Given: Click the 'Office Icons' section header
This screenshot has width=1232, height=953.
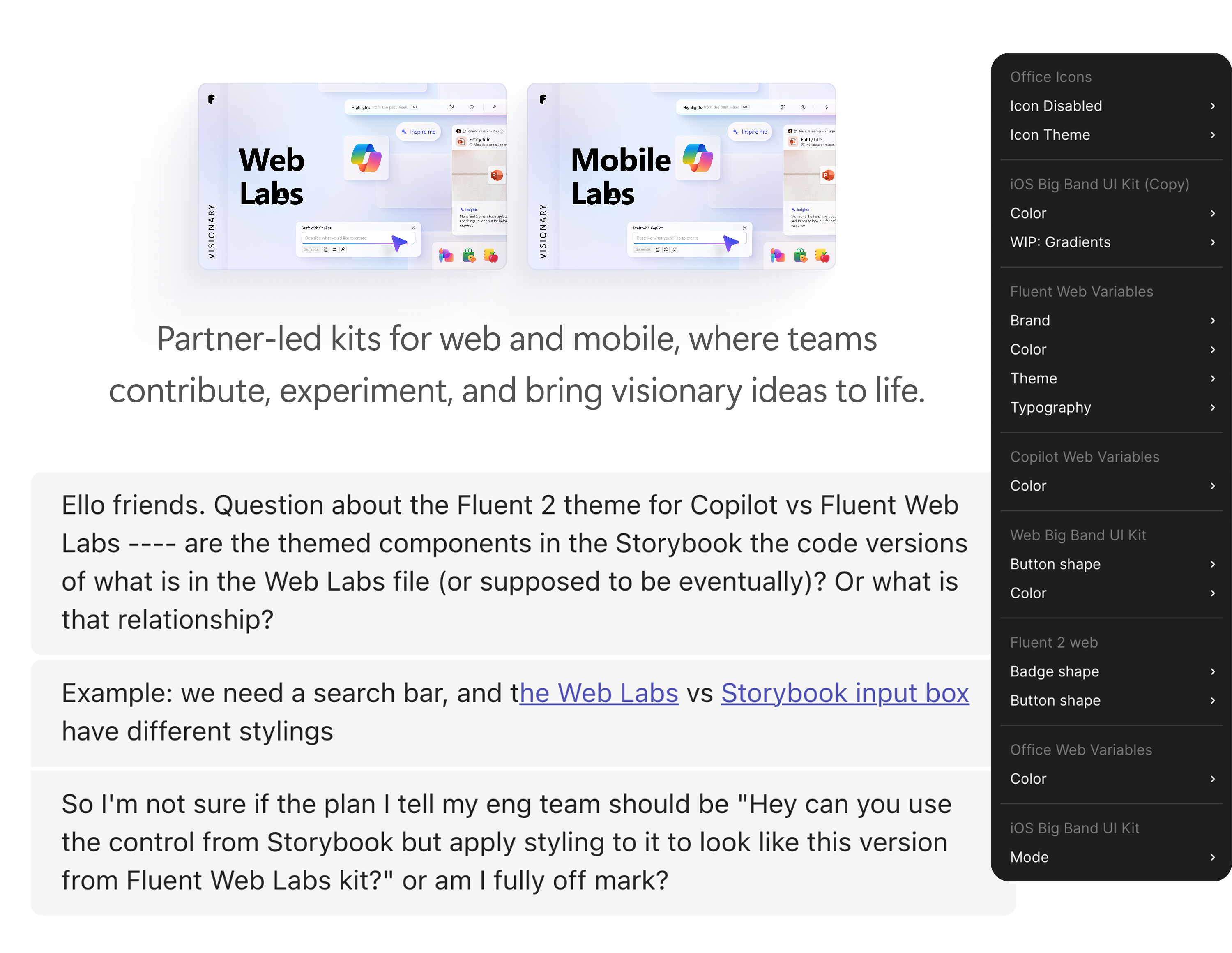Looking at the screenshot, I should click(1051, 77).
